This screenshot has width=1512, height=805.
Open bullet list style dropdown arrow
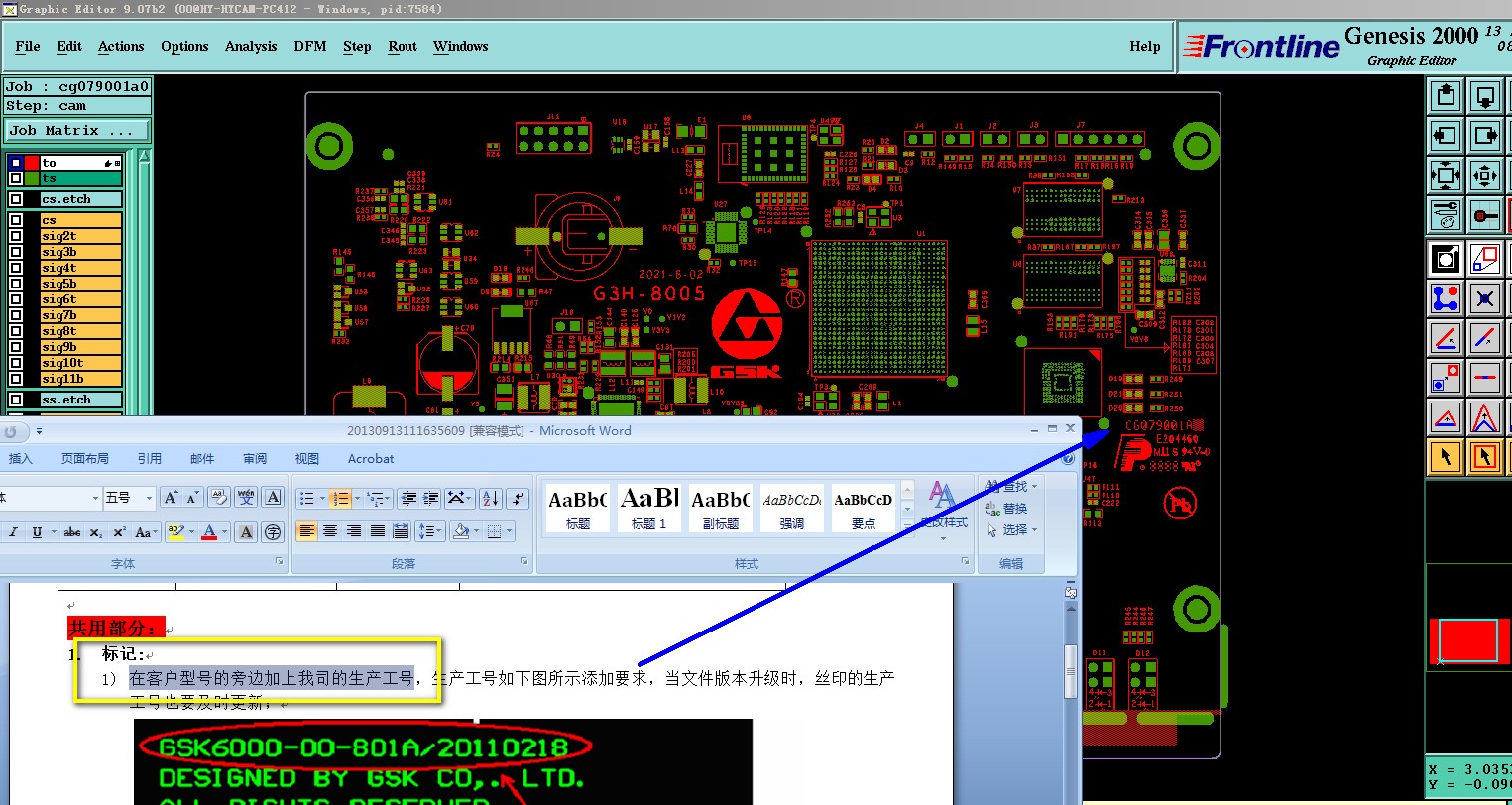coord(322,498)
